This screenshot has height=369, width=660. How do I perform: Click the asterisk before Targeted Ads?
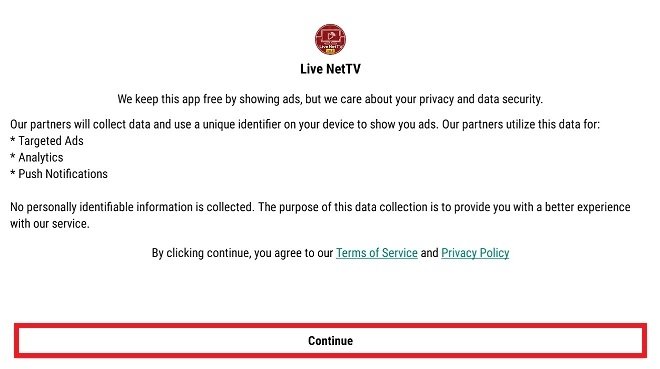coord(13,140)
